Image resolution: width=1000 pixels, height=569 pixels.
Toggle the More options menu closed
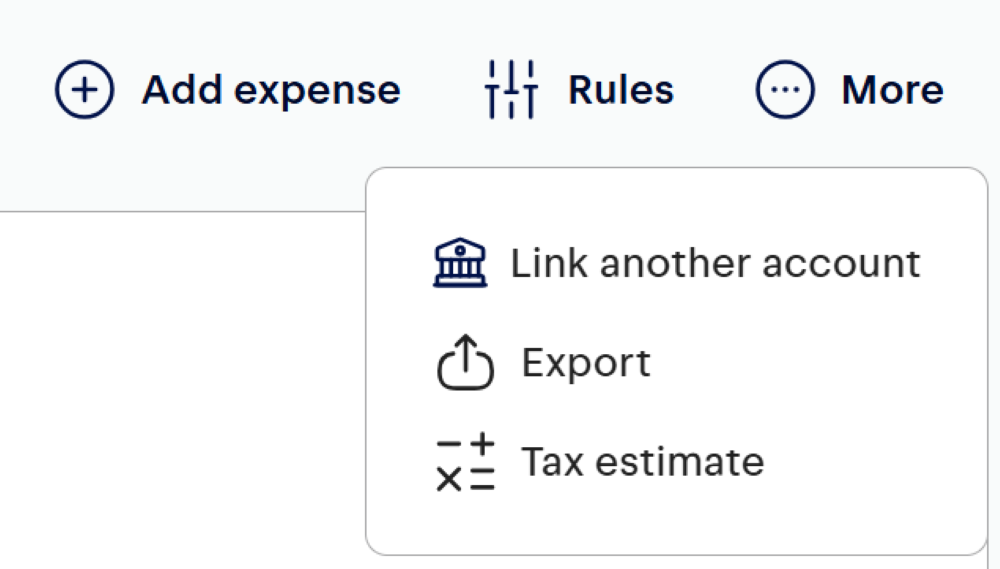(x=849, y=89)
